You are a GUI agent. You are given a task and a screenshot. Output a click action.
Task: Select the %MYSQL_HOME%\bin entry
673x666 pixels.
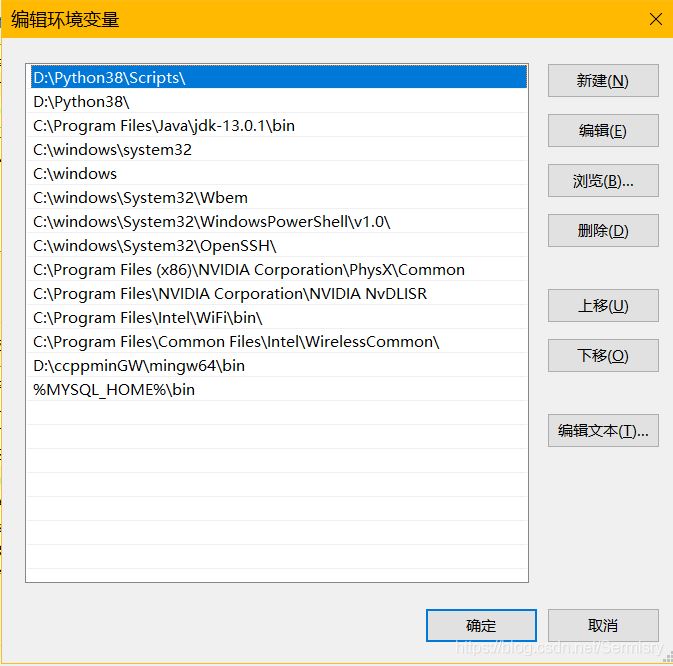(114, 389)
